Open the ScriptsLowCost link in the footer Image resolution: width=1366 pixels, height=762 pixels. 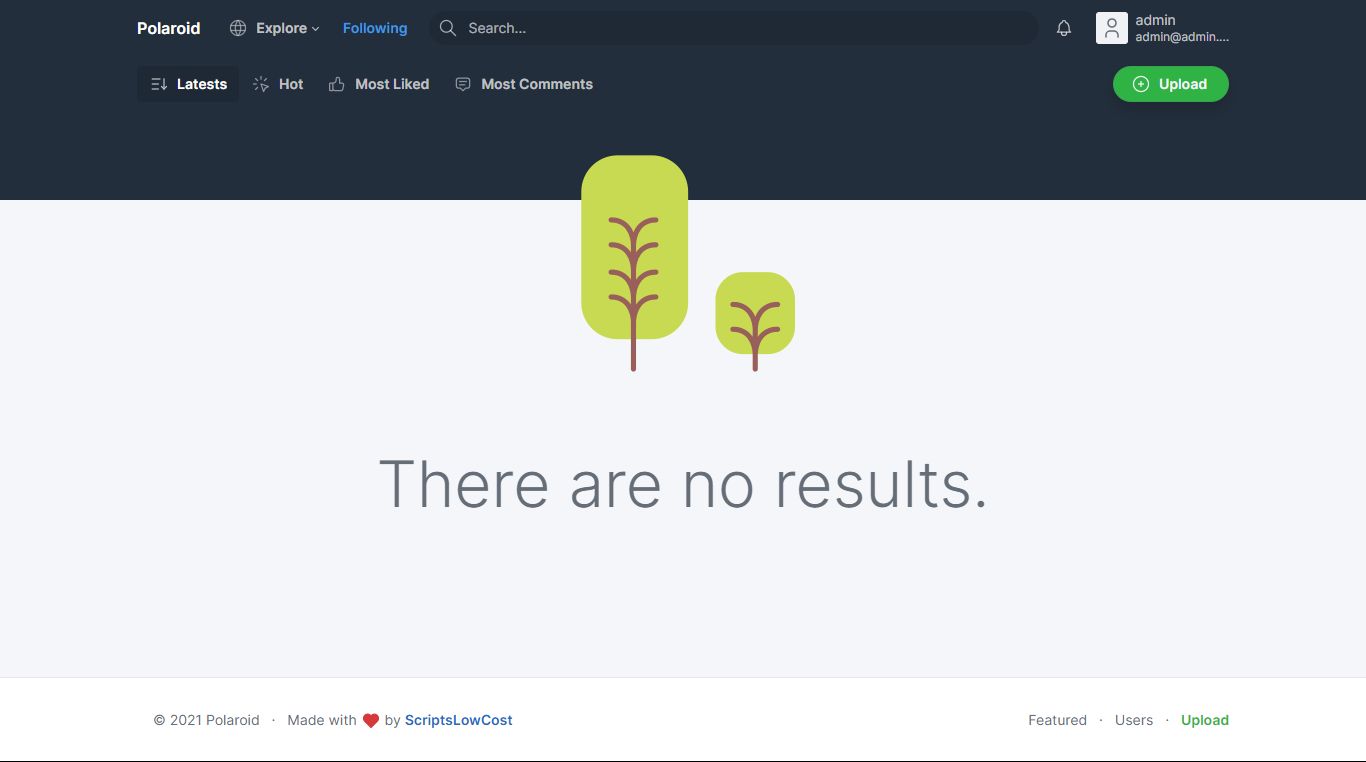tap(459, 720)
